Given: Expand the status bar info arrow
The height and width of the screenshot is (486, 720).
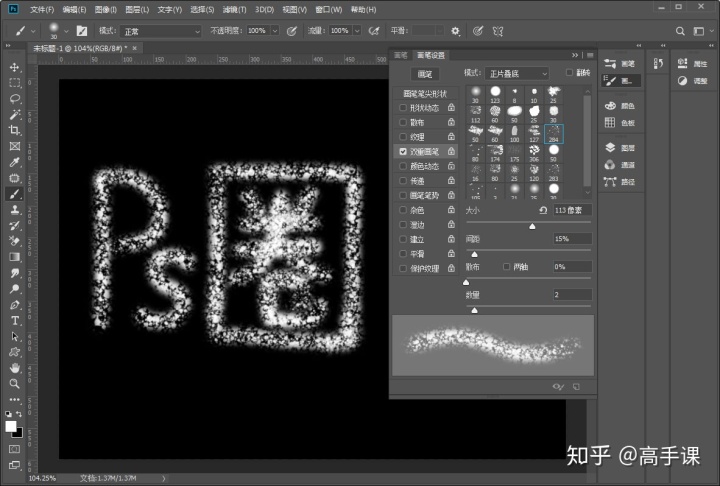Looking at the screenshot, I should [x=163, y=478].
